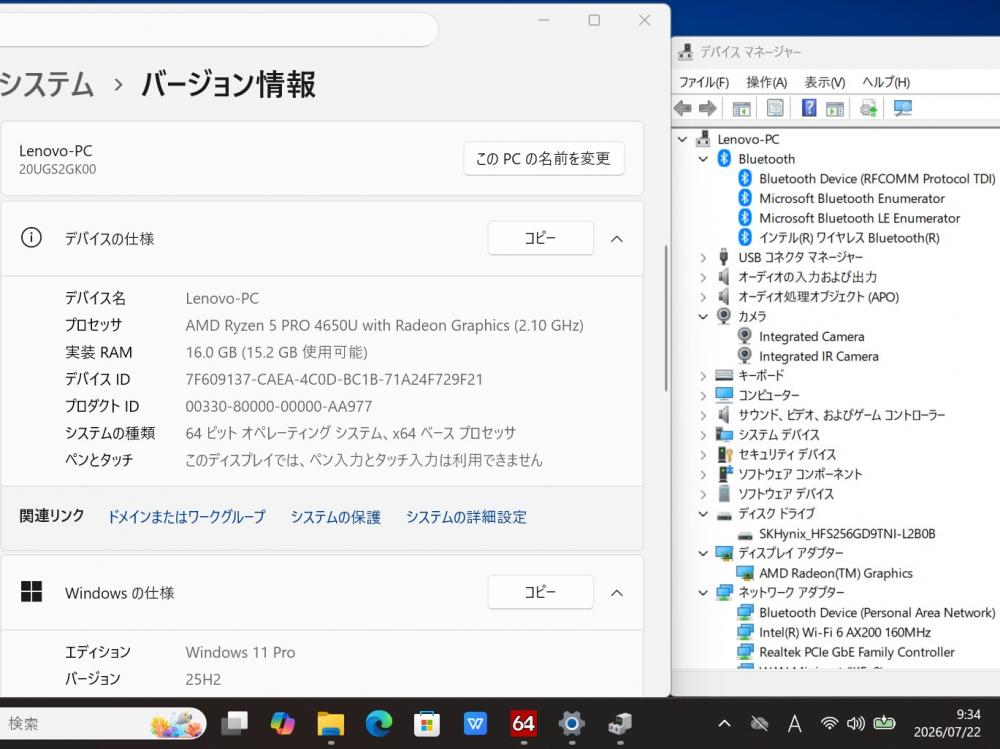Copy device specifications with コピー button

[x=541, y=238]
